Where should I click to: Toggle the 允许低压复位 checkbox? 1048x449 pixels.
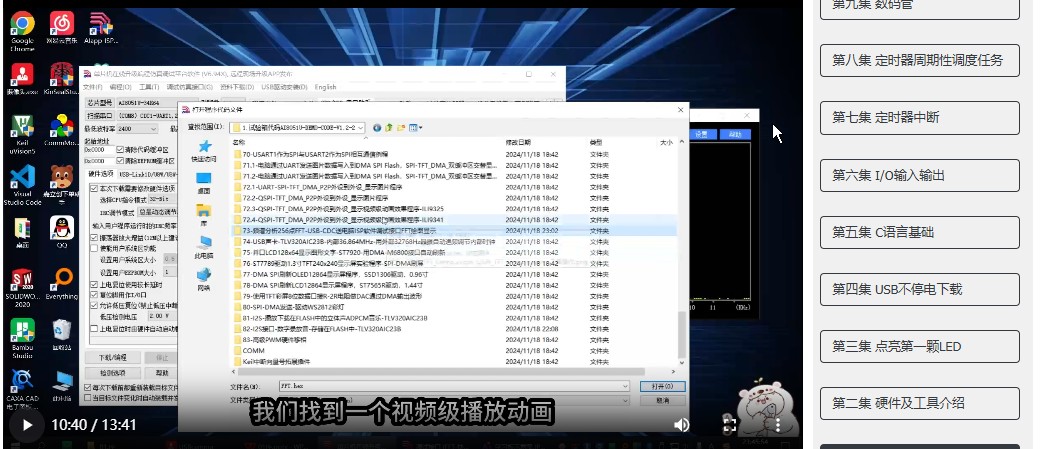pyautogui.click(x=94, y=305)
